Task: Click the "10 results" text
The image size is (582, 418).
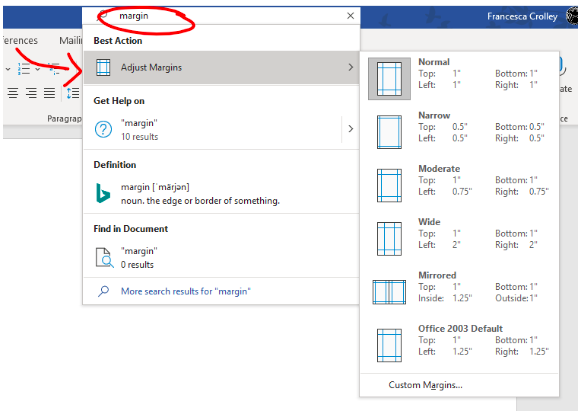Action: click(x=140, y=137)
